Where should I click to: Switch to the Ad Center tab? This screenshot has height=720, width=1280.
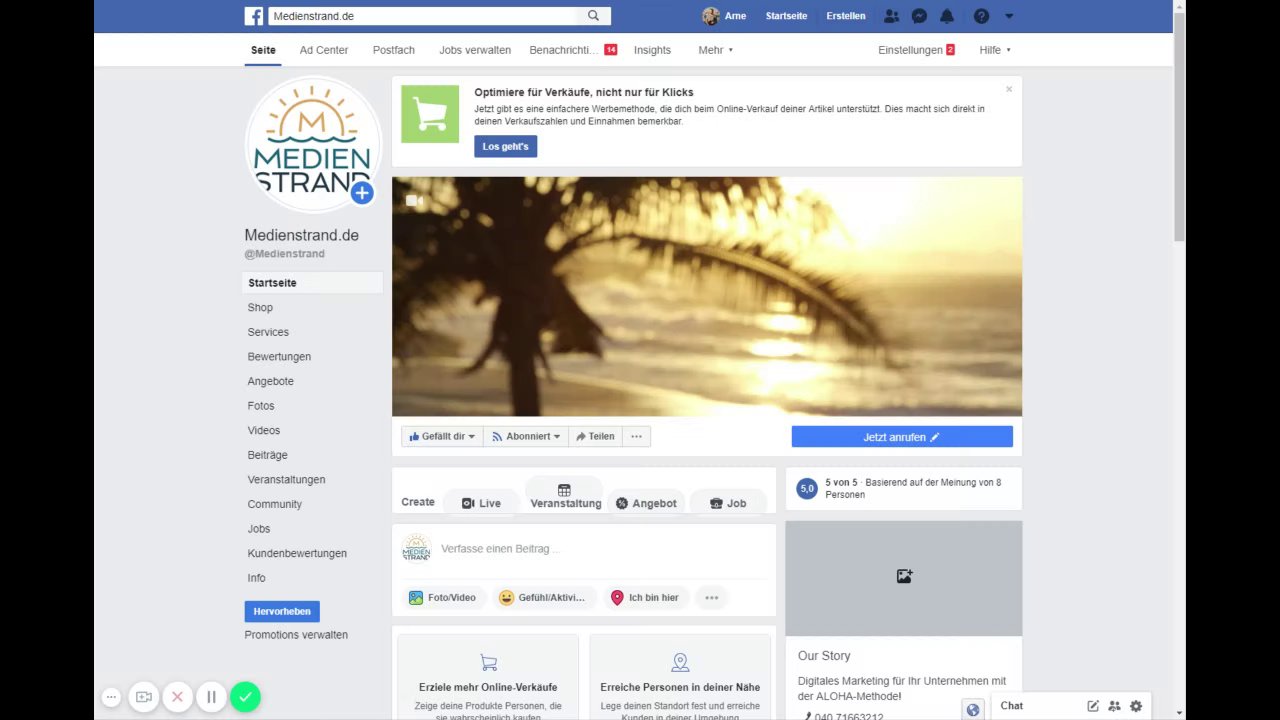coord(324,50)
